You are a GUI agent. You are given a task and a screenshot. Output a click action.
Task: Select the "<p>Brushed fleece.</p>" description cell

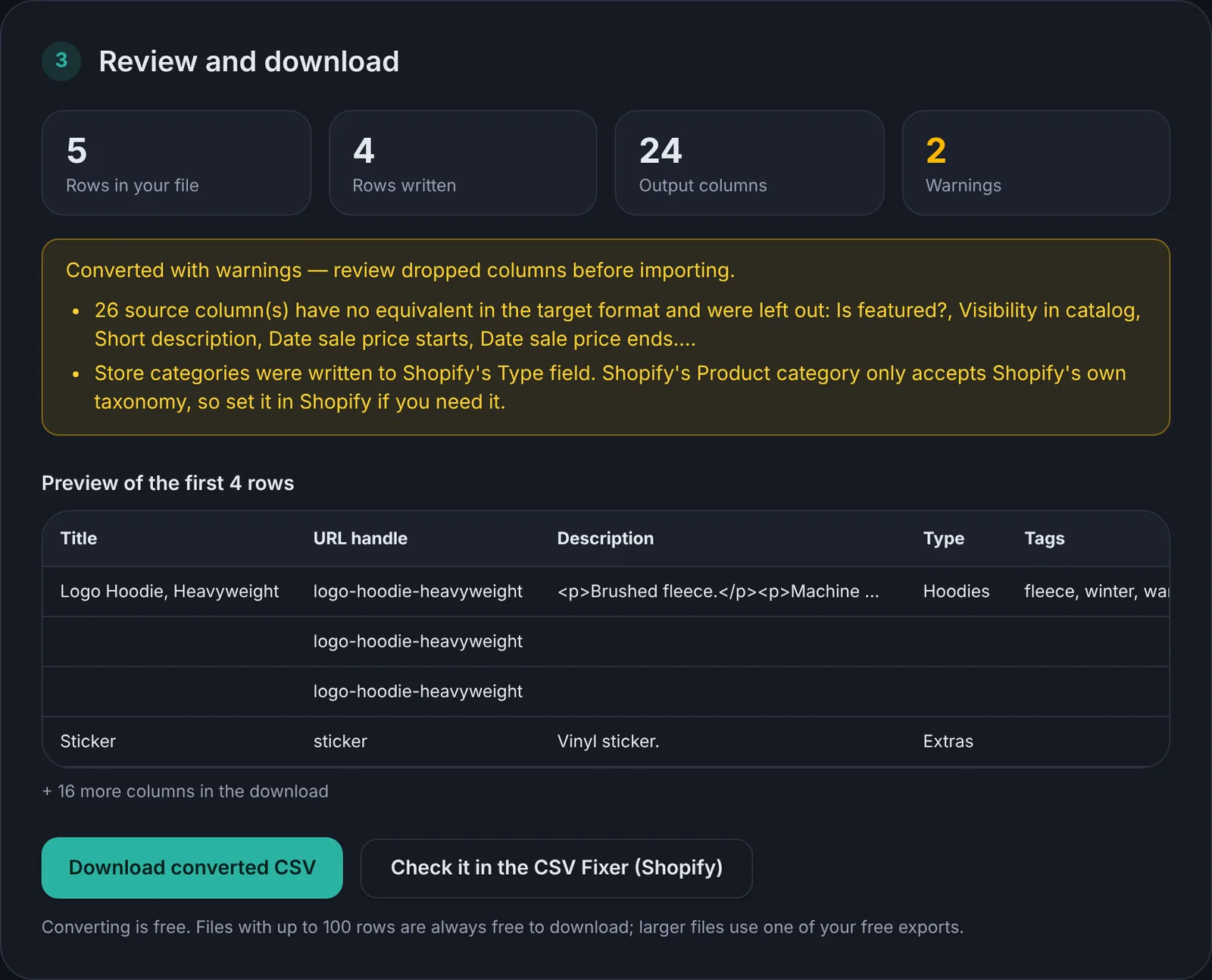click(x=718, y=591)
